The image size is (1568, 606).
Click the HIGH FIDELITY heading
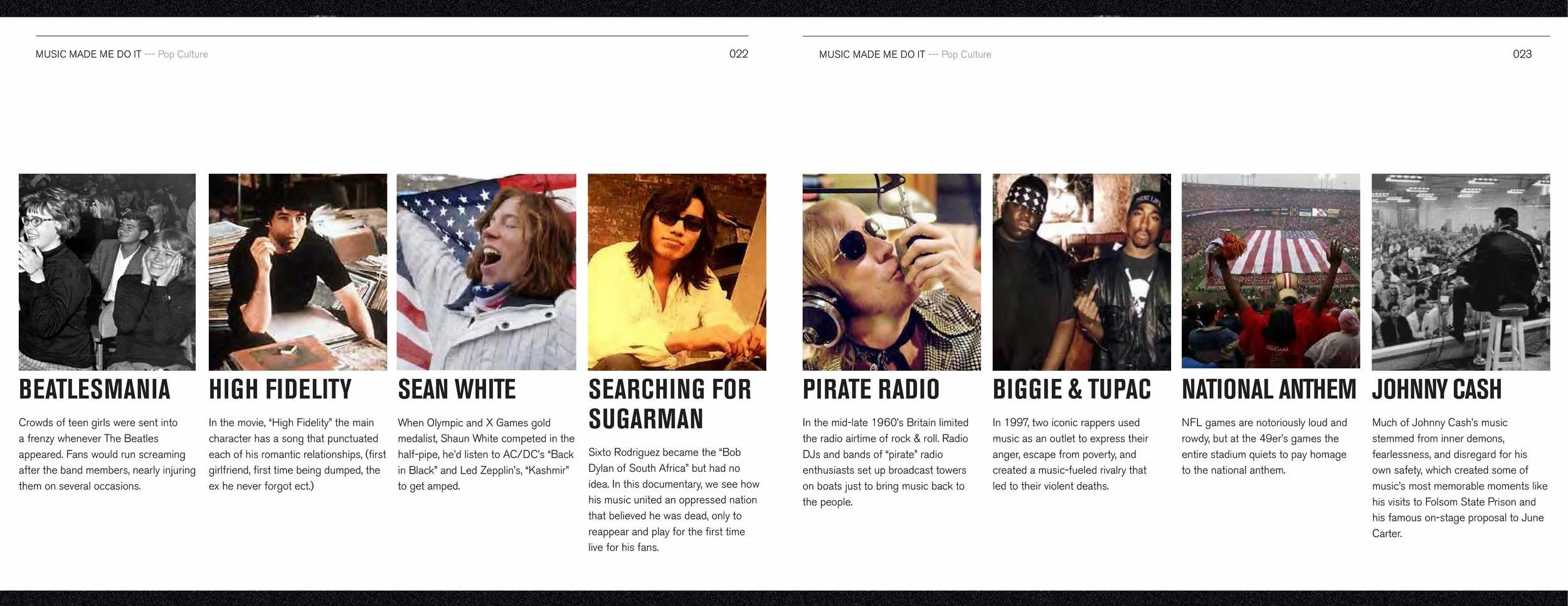pyautogui.click(x=280, y=389)
